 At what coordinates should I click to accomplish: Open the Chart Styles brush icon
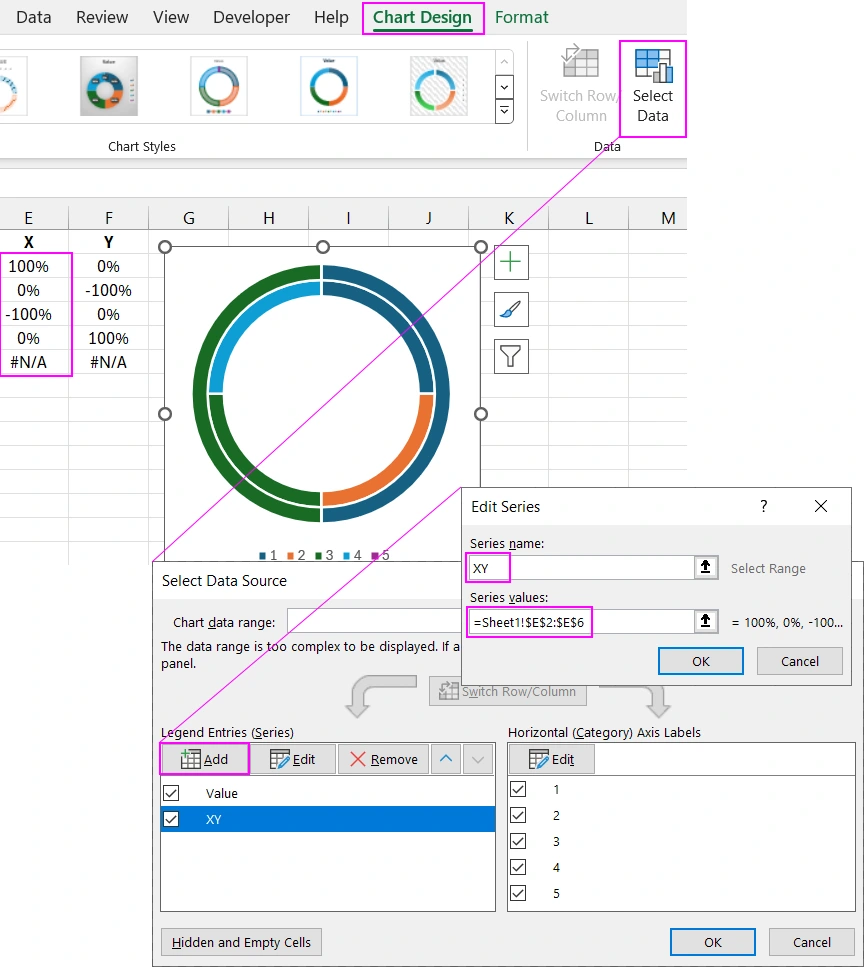(x=510, y=309)
